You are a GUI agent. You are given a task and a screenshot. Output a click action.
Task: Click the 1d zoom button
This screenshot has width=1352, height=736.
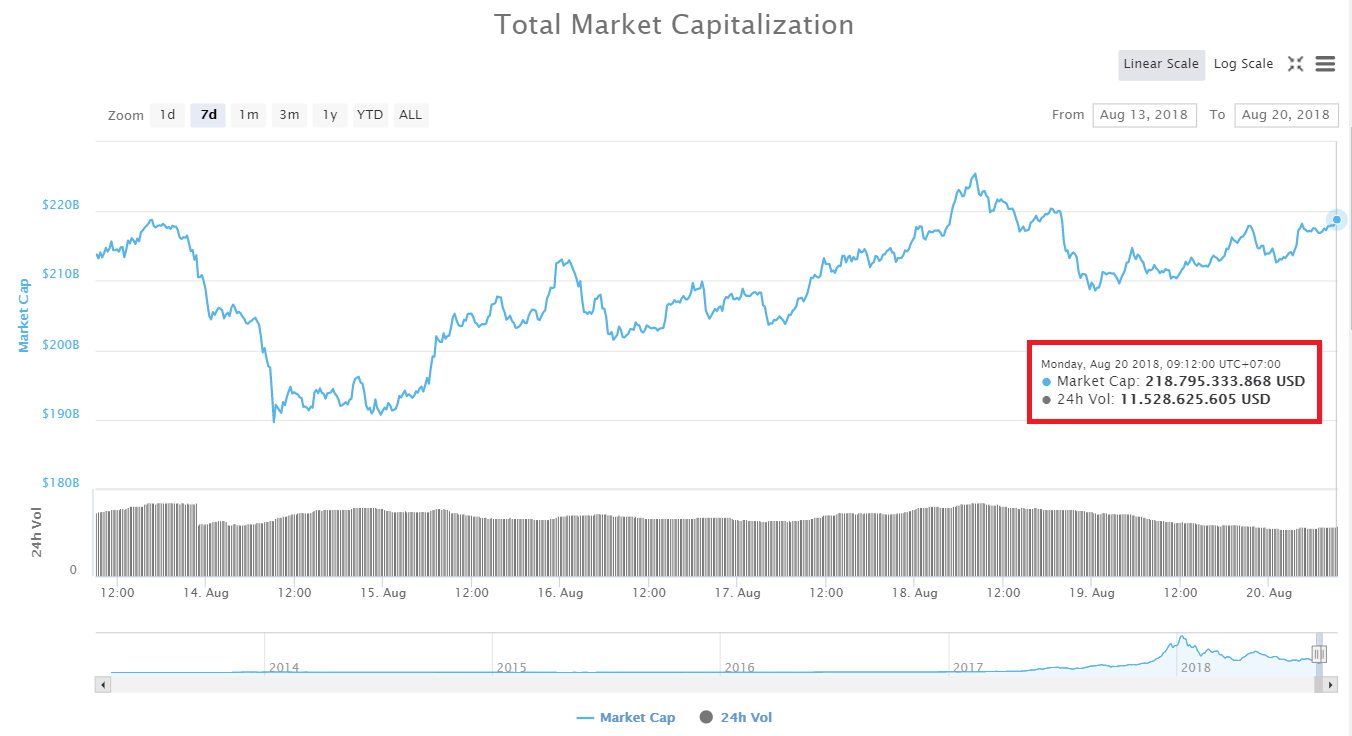167,114
